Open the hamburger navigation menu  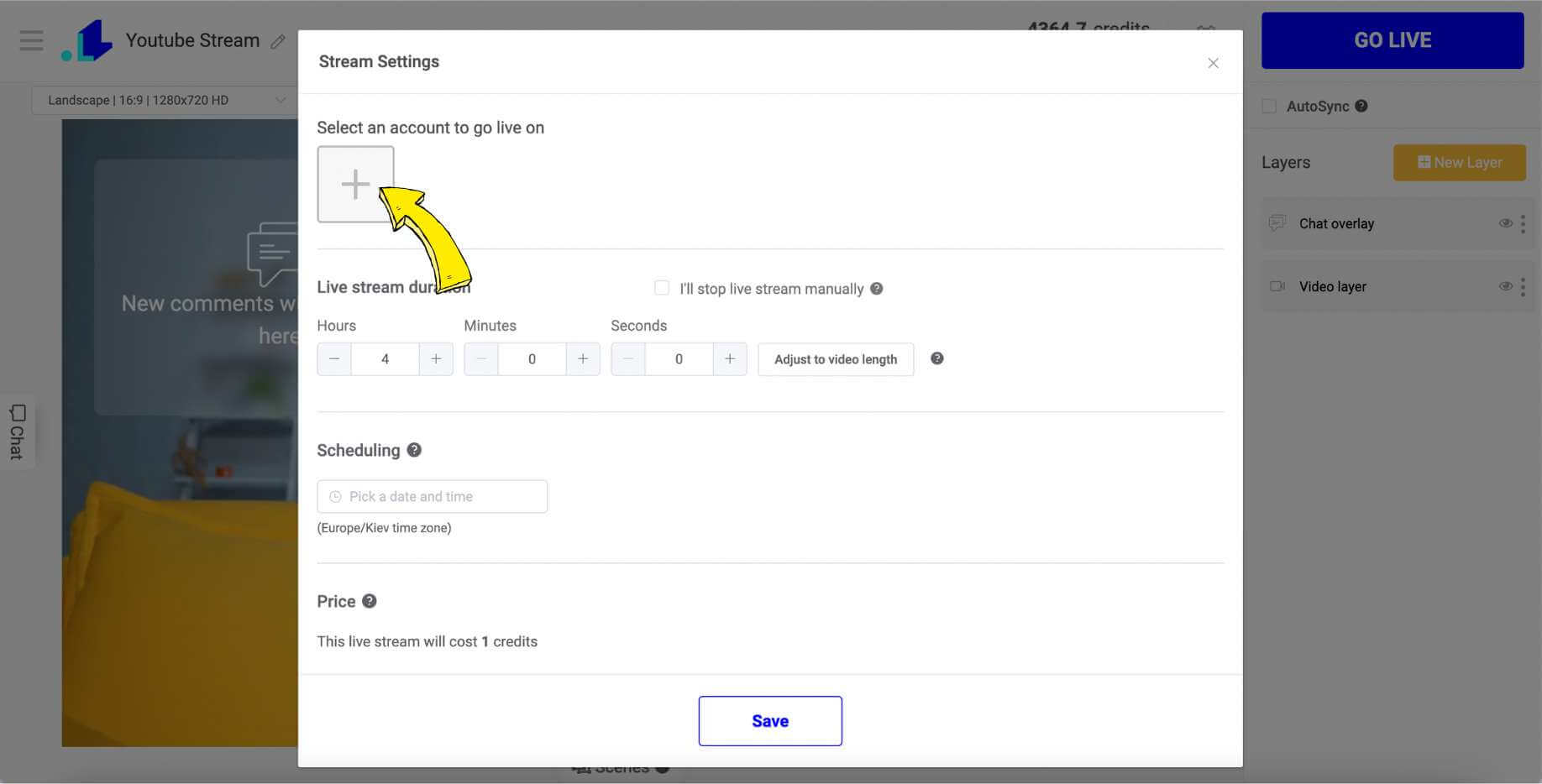pyautogui.click(x=31, y=39)
